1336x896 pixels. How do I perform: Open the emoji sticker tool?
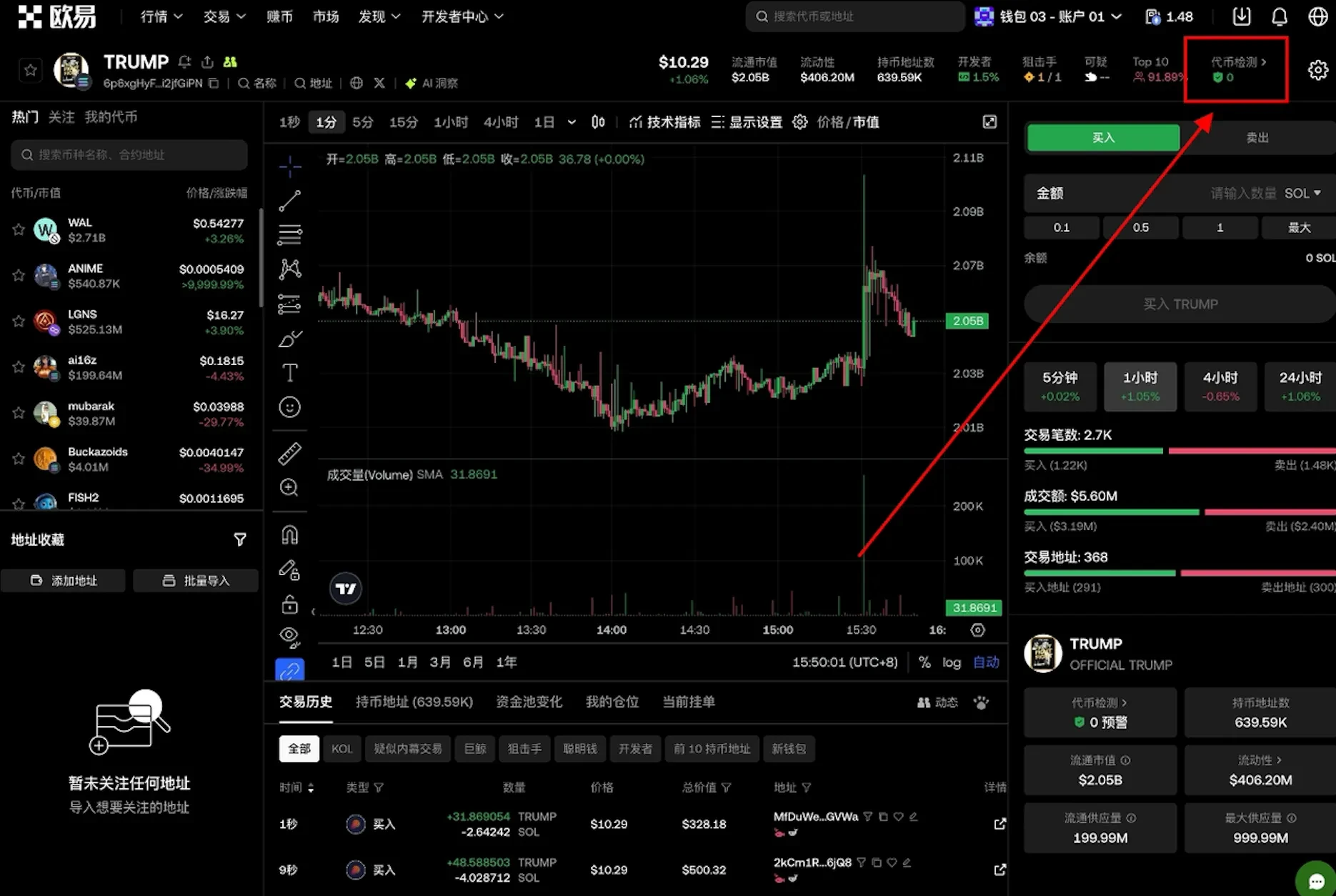point(289,407)
